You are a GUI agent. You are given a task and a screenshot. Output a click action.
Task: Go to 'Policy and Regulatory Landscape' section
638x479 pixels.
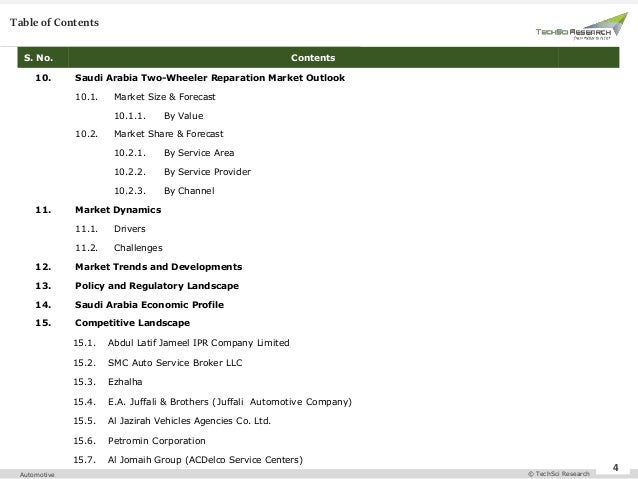(157, 286)
